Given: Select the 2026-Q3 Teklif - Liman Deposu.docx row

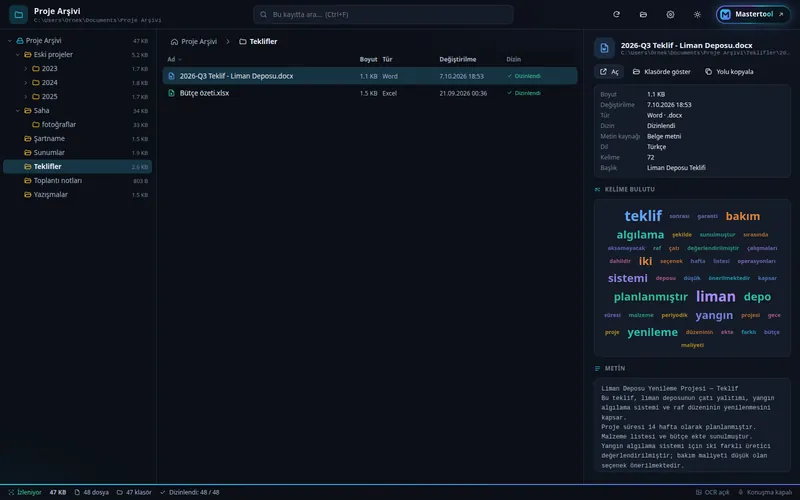Looking at the screenshot, I should (x=370, y=76).
